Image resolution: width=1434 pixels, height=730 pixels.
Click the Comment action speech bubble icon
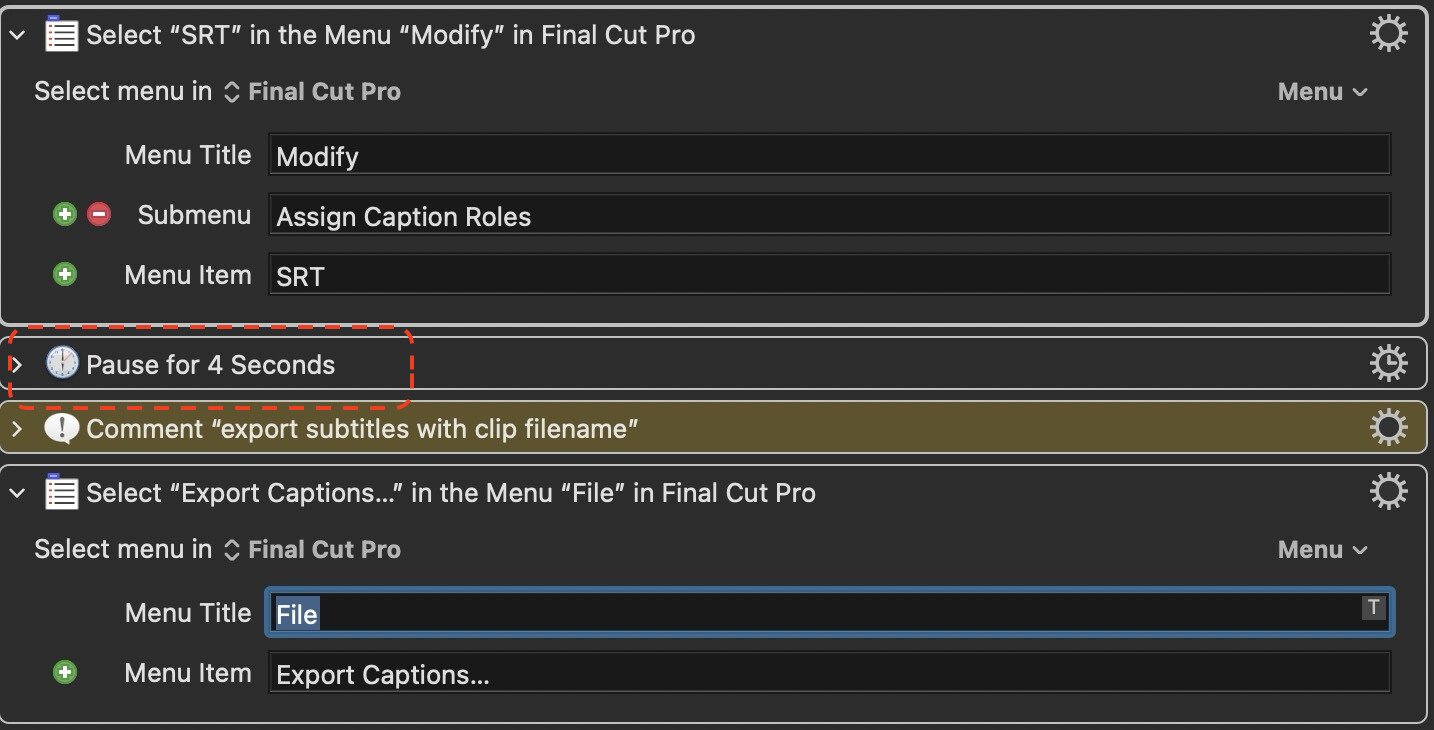pos(62,429)
